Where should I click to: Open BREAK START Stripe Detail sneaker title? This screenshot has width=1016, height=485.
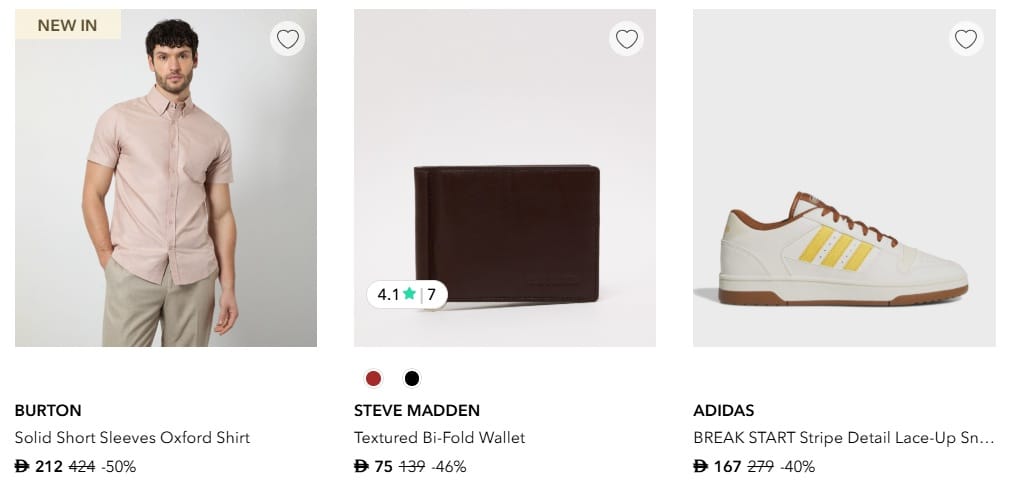pos(843,438)
